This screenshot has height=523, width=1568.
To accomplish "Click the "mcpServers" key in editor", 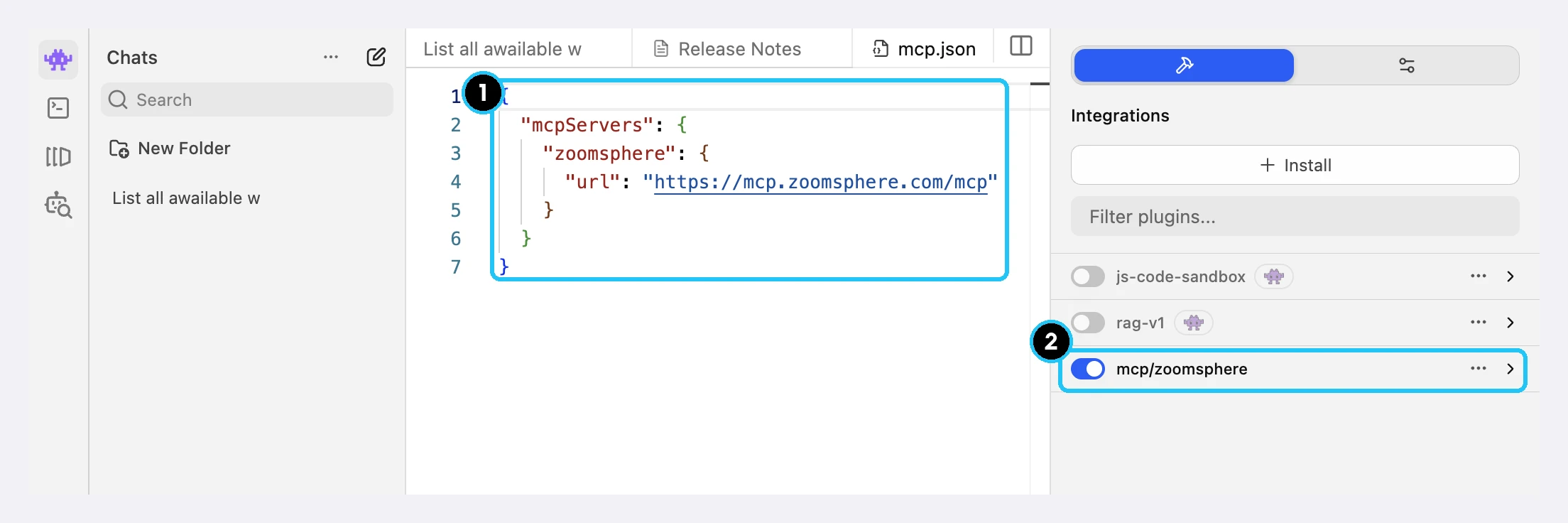I will point(587,125).
